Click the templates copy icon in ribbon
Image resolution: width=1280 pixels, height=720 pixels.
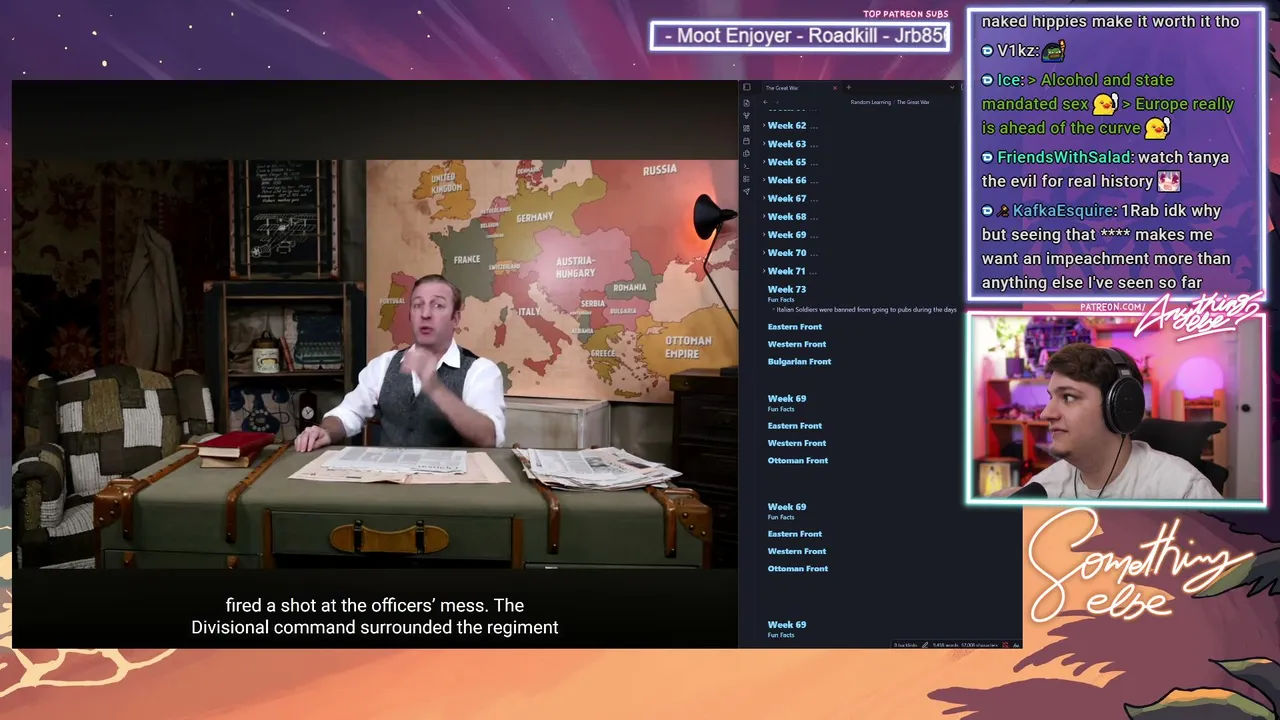746,153
